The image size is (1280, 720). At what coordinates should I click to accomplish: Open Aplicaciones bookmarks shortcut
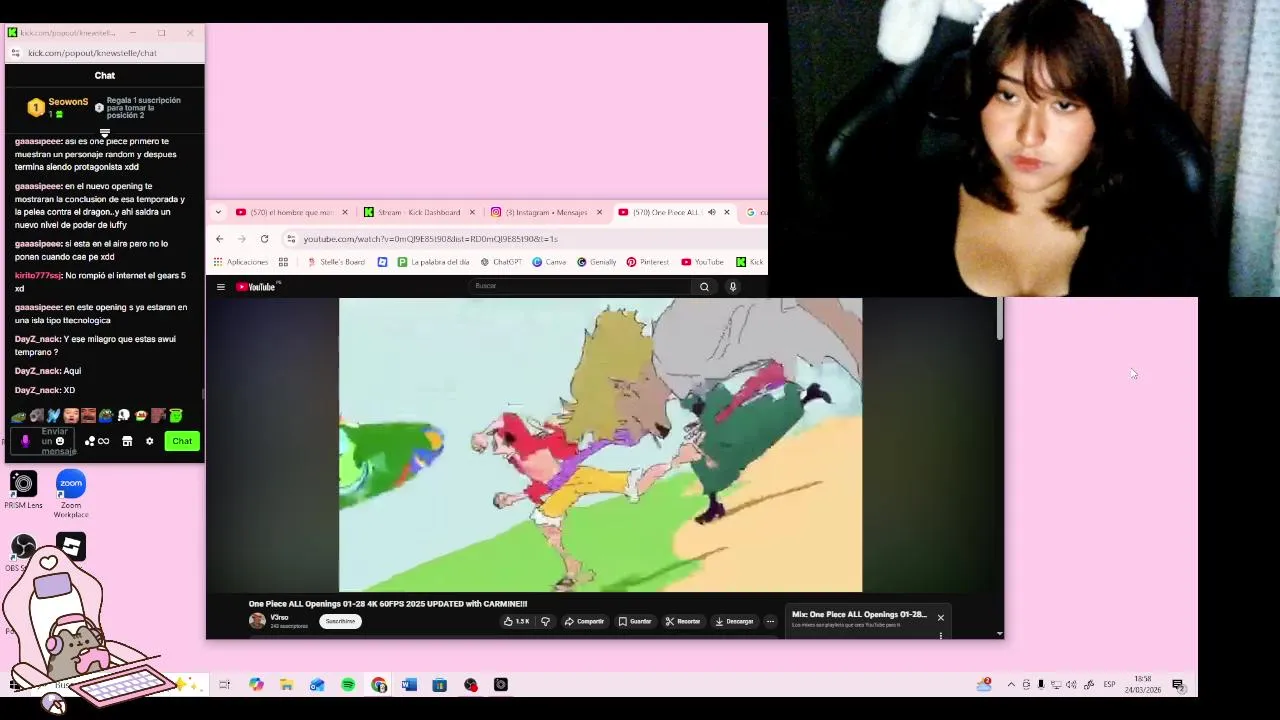point(241,262)
